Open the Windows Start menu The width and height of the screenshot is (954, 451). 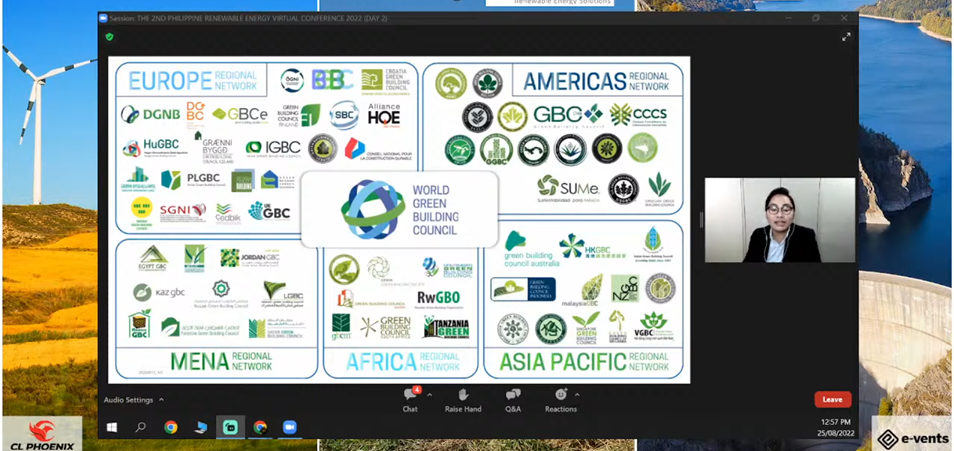(111, 427)
